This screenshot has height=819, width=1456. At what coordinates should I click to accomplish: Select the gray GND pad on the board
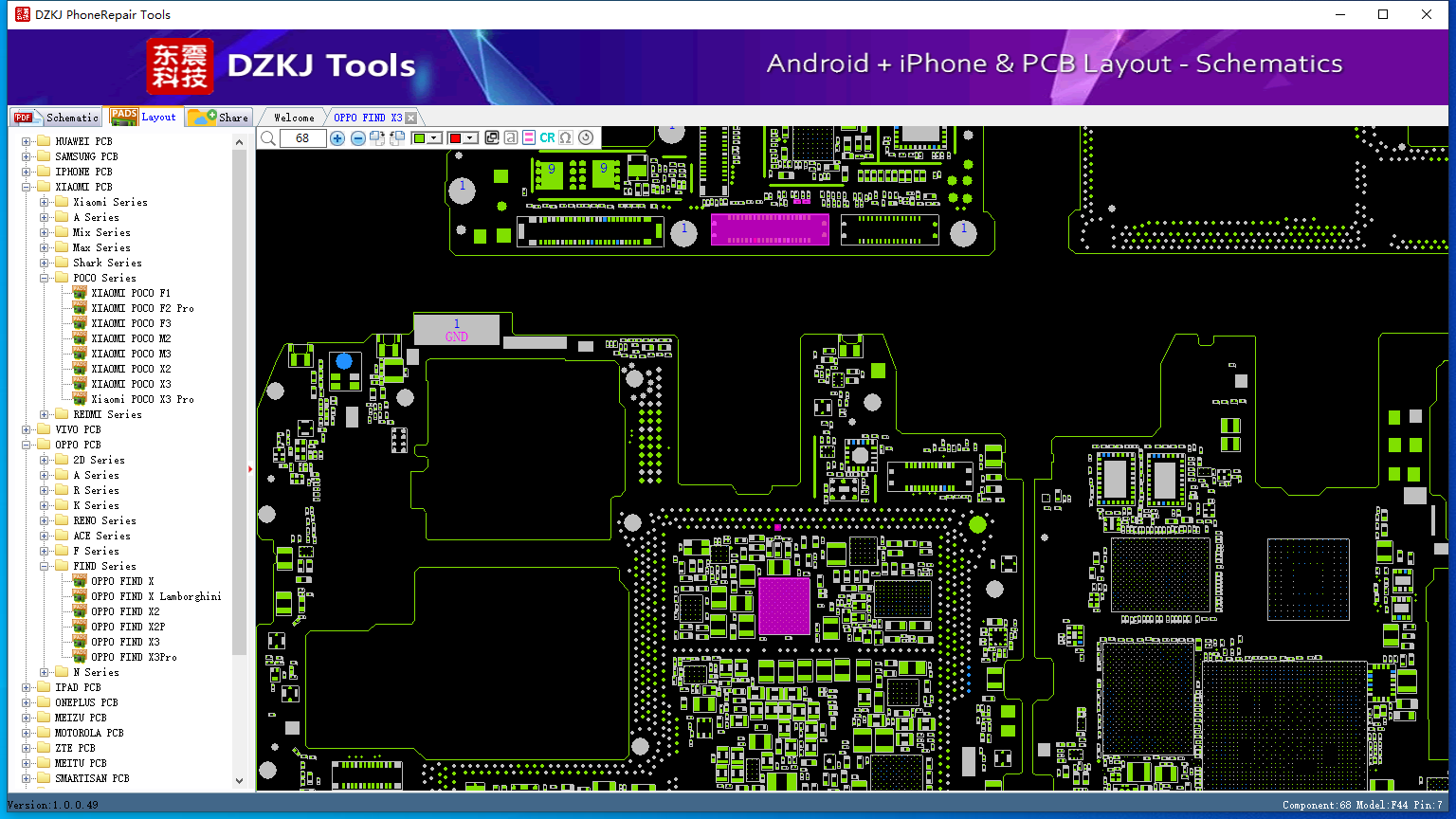click(457, 330)
